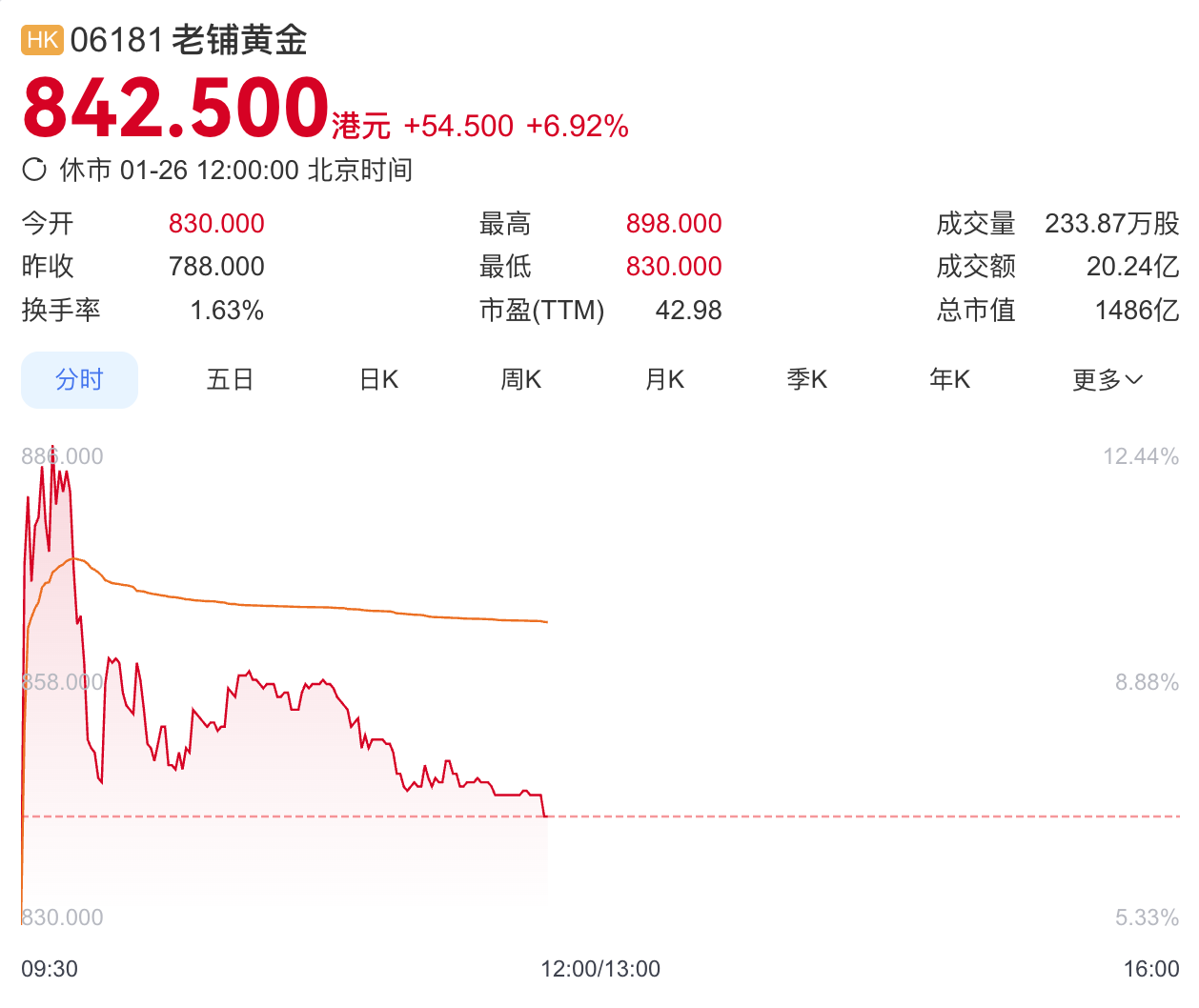Click the orange HK market badge
The image size is (1199, 1008).
[x=42, y=40]
